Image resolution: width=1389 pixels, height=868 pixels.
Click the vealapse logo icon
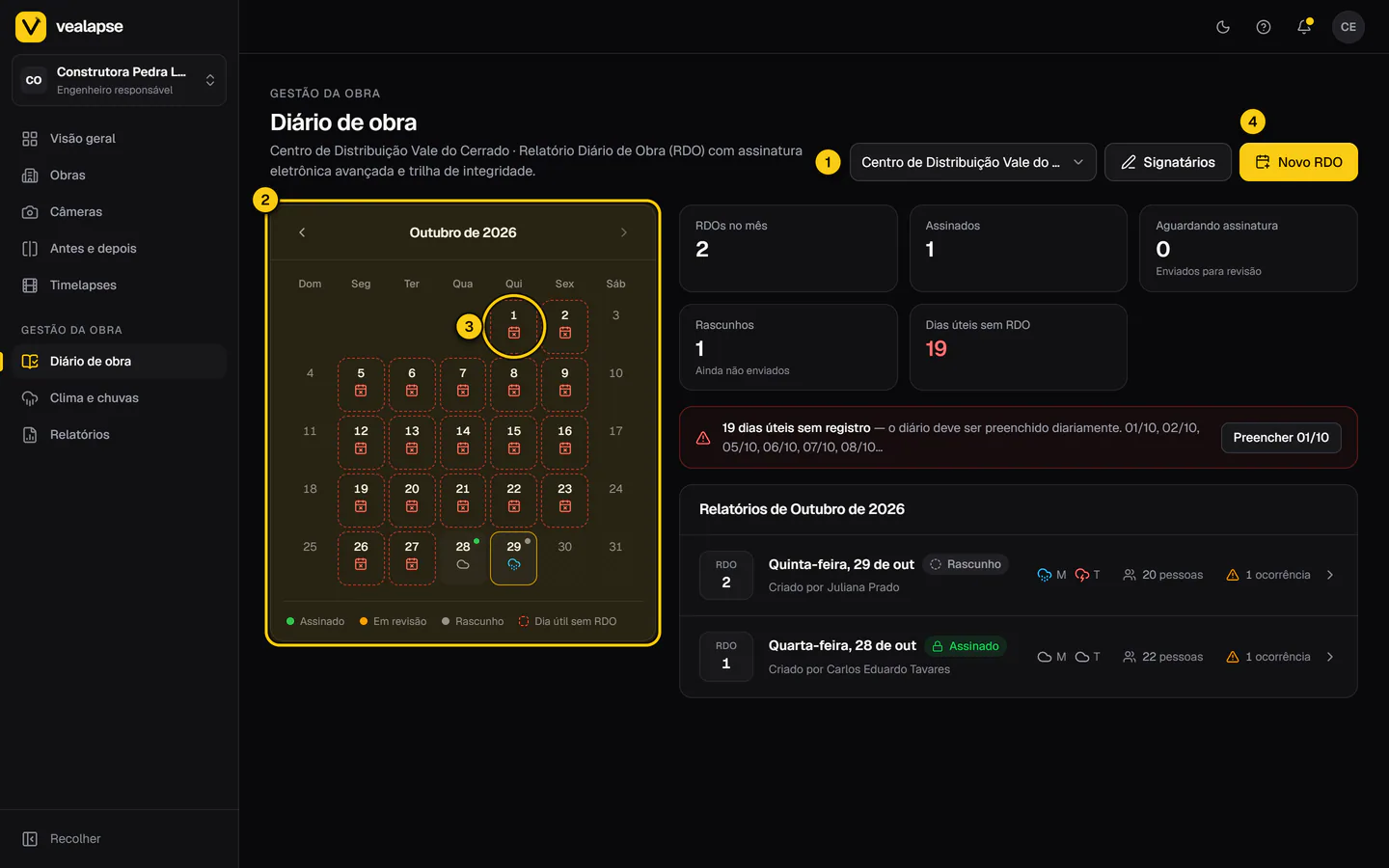click(31, 27)
